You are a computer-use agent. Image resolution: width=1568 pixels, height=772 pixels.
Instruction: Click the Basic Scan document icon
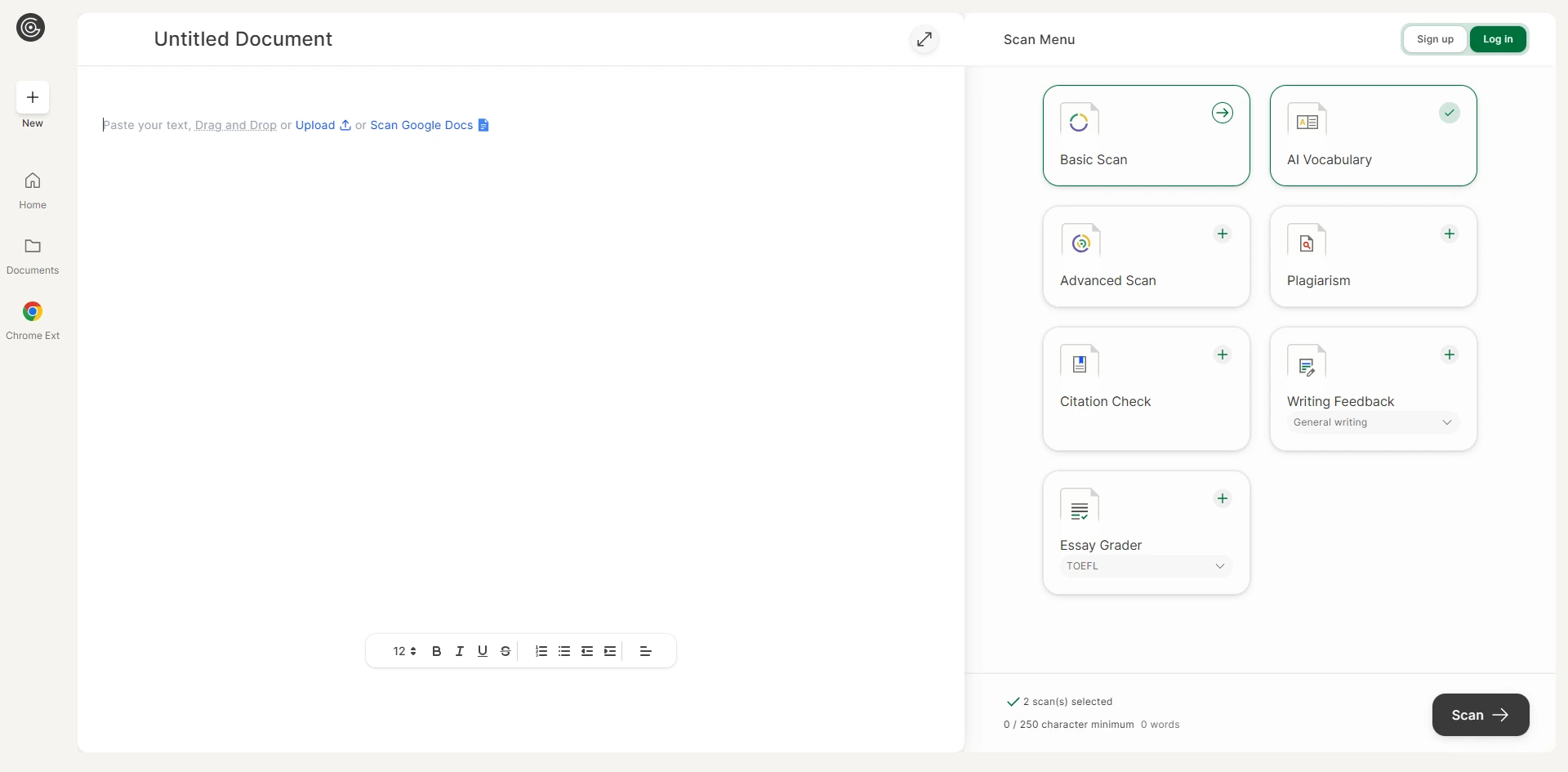[1080, 120]
